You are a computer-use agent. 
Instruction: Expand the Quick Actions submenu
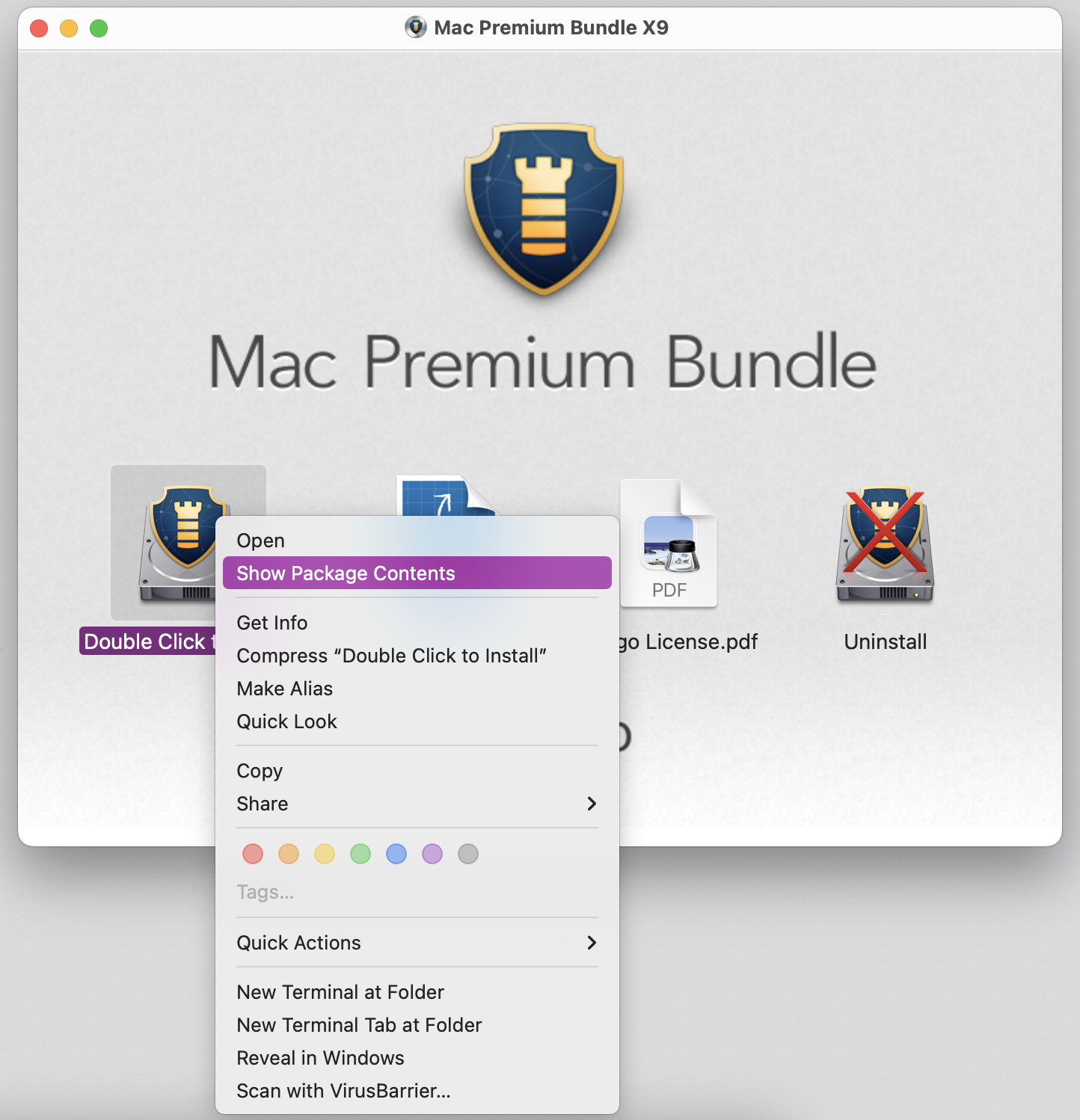(x=417, y=943)
